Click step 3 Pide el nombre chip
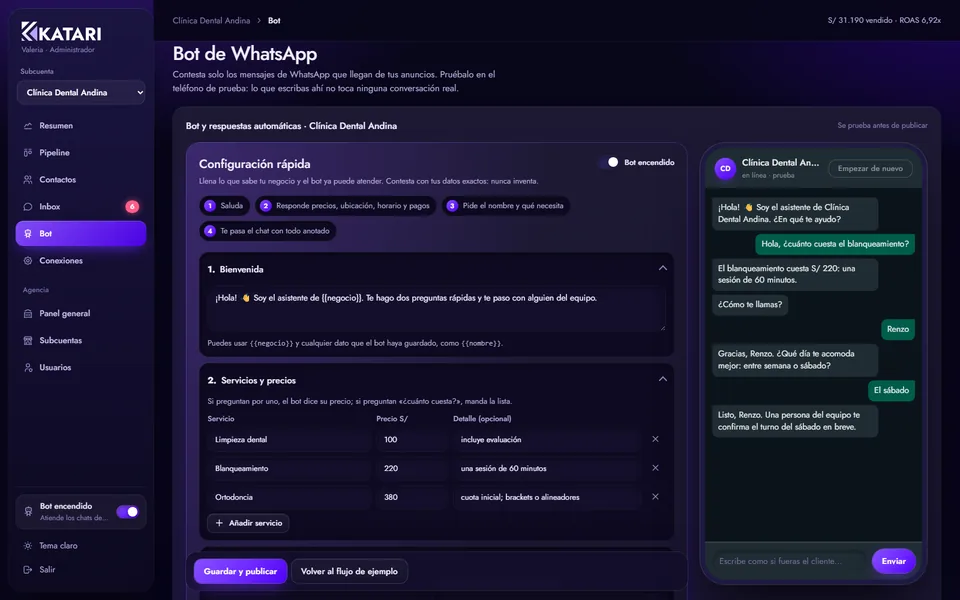The height and width of the screenshot is (600, 960). click(x=506, y=206)
